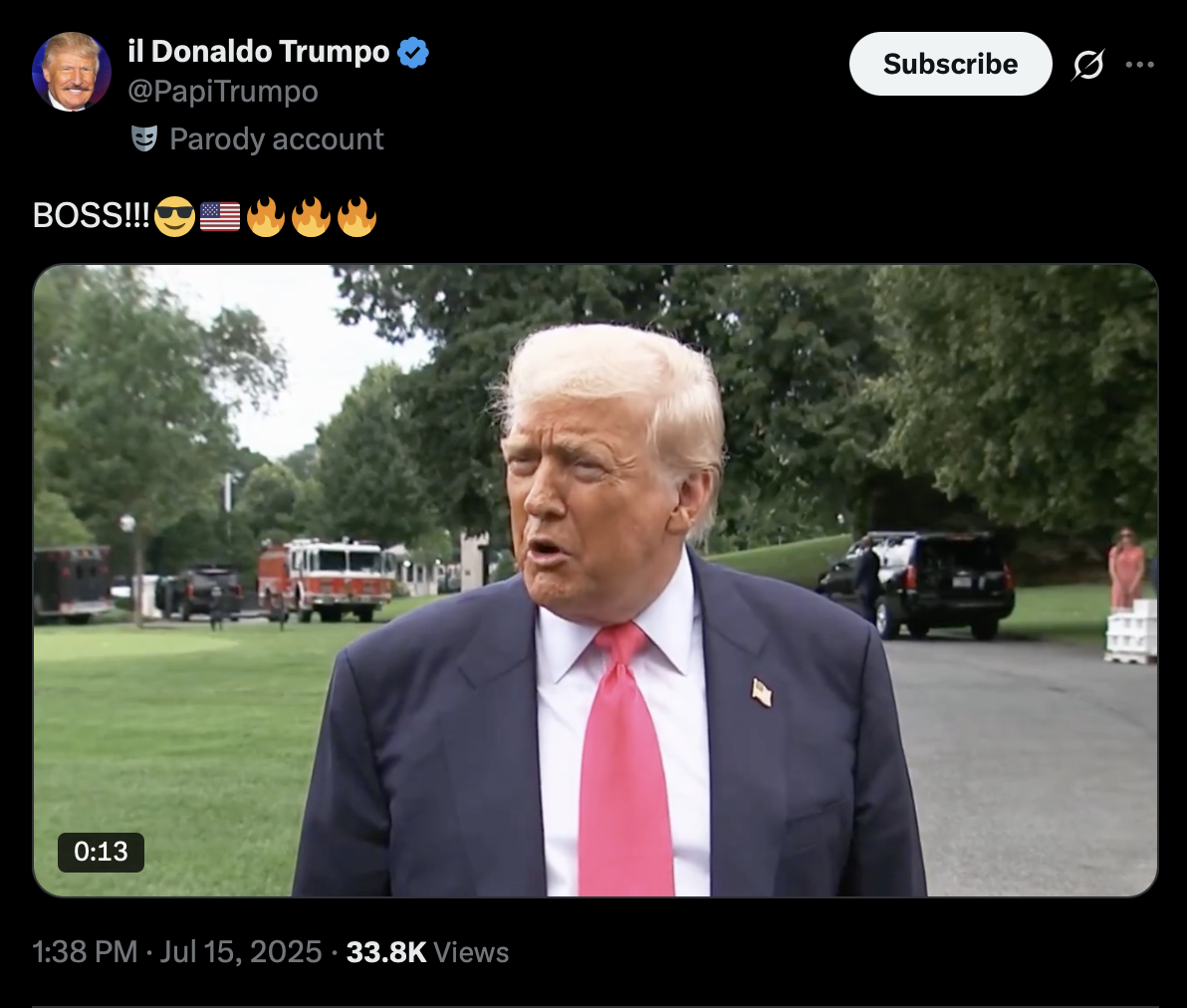The height and width of the screenshot is (1008, 1187).
Task: Click the American flag emoji
Action: click(x=220, y=216)
